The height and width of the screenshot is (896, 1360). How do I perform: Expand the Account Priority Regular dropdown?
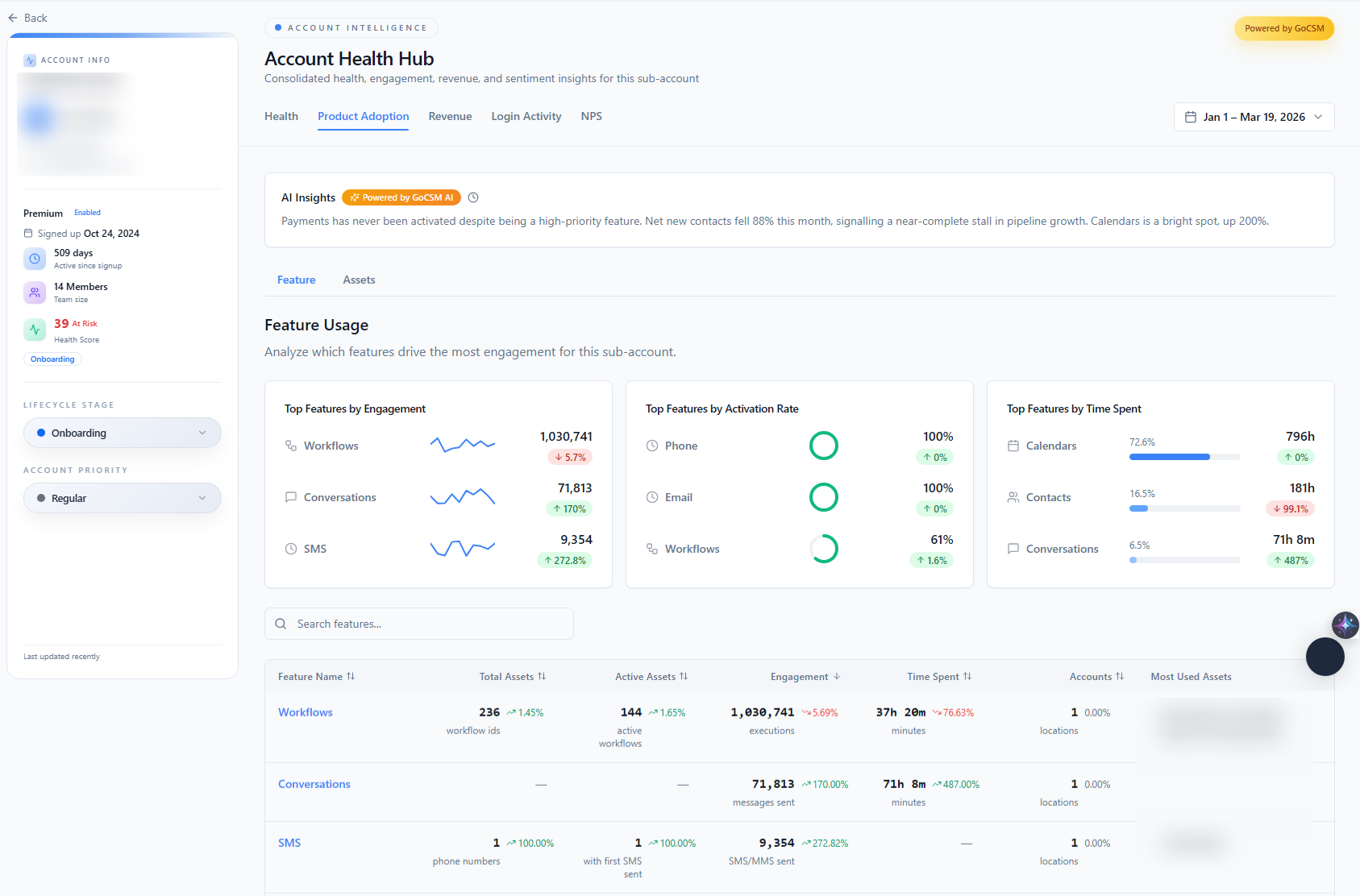tap(123, 498)
